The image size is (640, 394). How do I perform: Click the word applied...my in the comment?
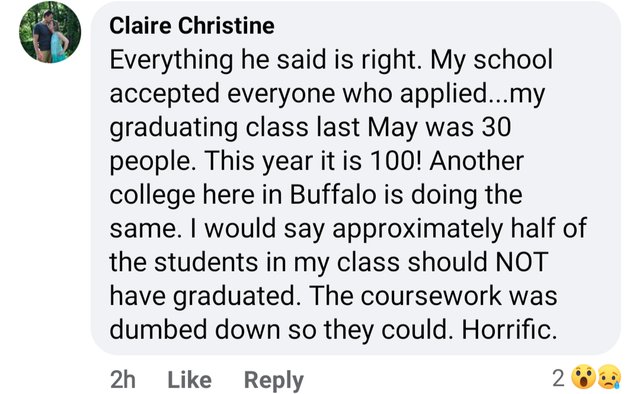click(x=472, y=95)
